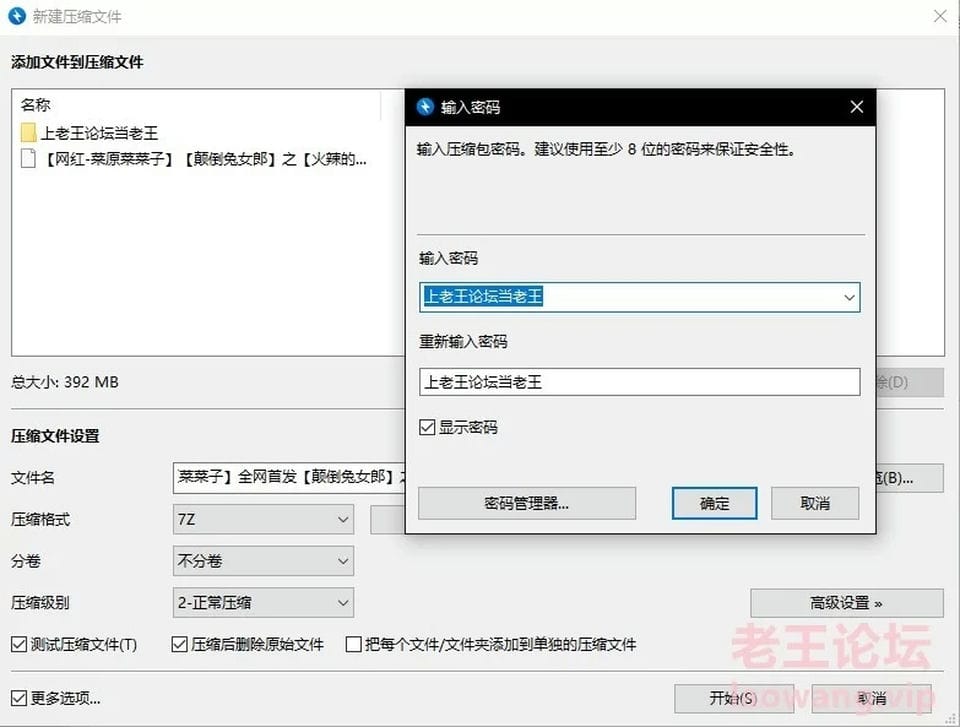Toggle the 显示密码 checkbox
The image size is (960, 727).
(x=427, y=427)
